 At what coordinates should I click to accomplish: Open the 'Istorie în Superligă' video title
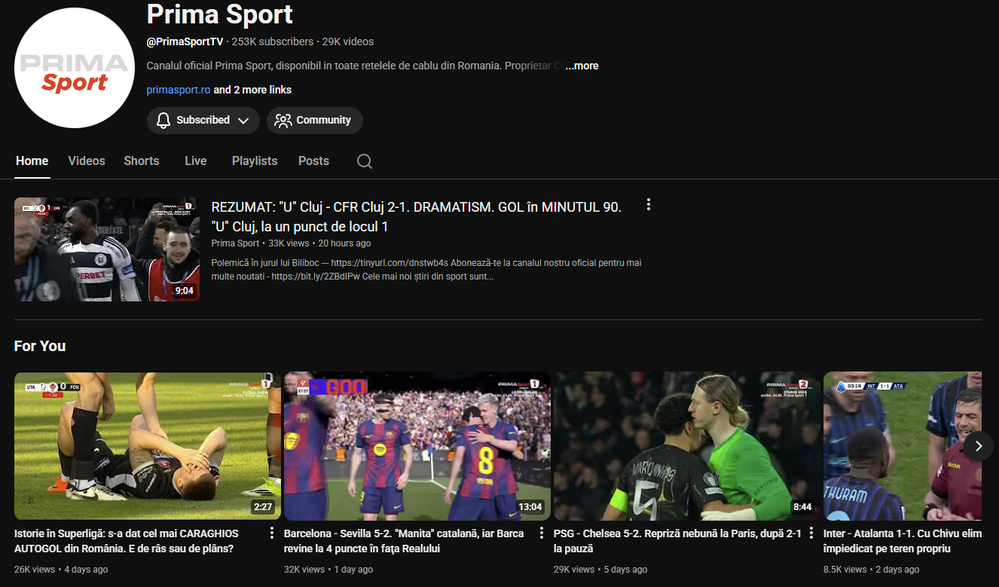coord(126,541)
